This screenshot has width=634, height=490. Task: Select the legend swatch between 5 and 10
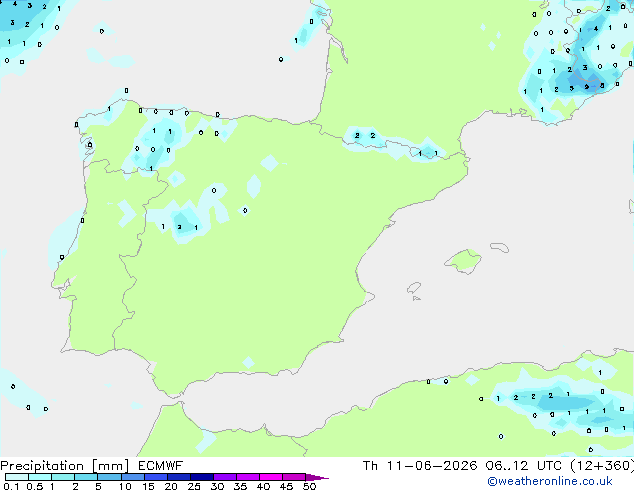[109, 477]
